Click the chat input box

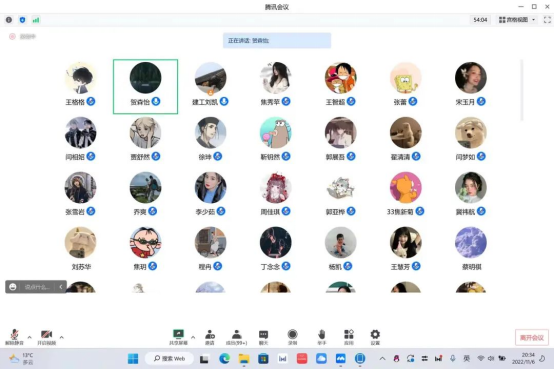point(37,287)
